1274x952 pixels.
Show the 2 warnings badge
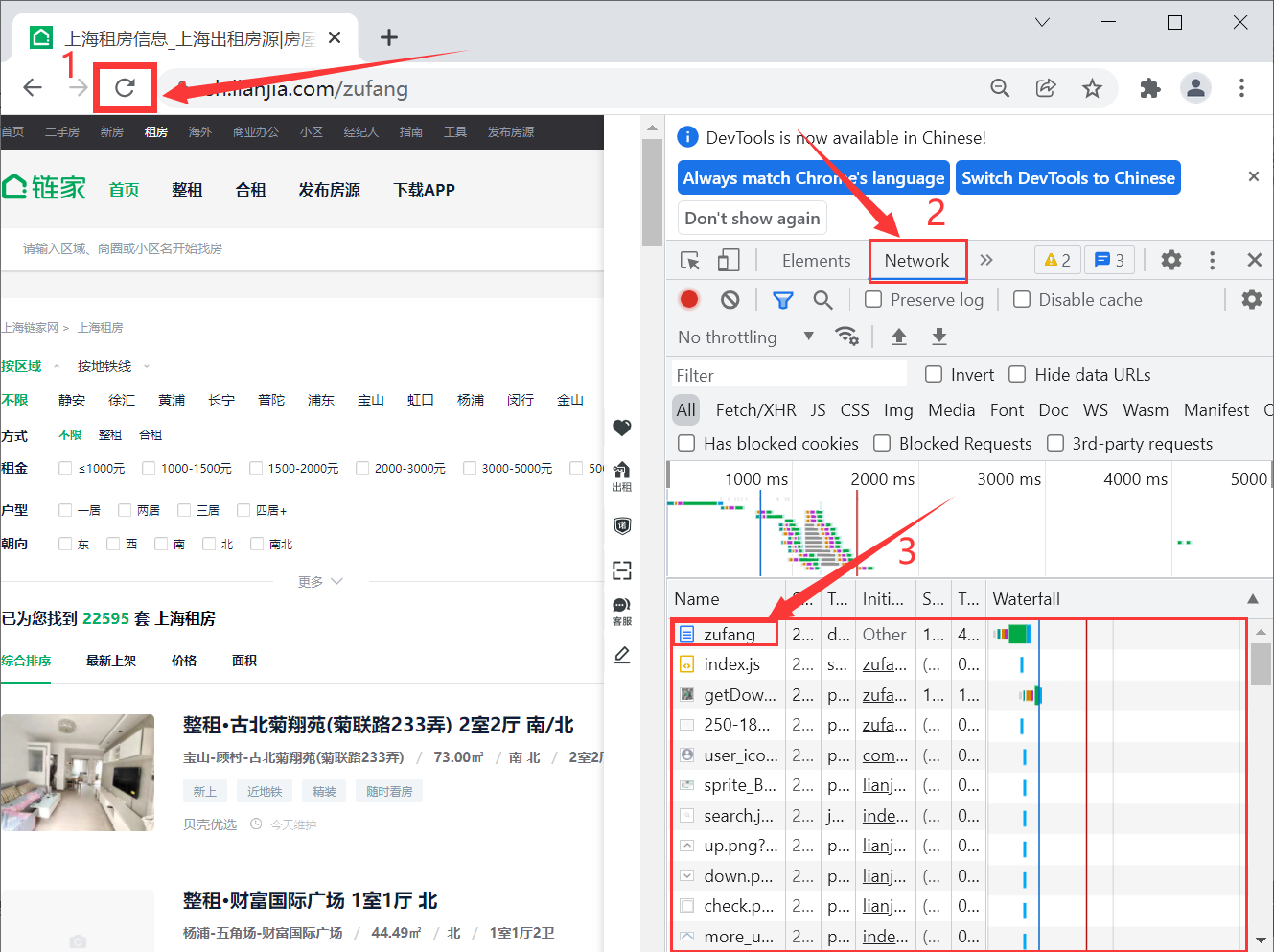1057,260
